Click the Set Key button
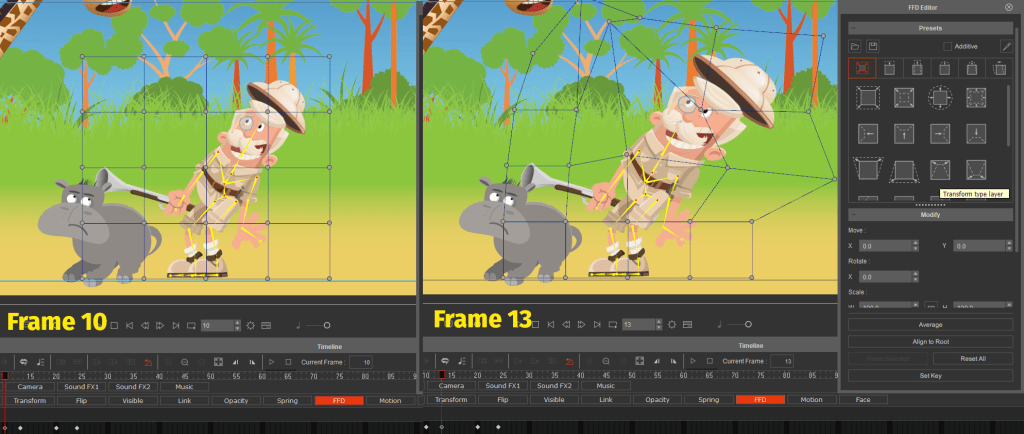This screenshot has width=1024, height=434. 931,375
